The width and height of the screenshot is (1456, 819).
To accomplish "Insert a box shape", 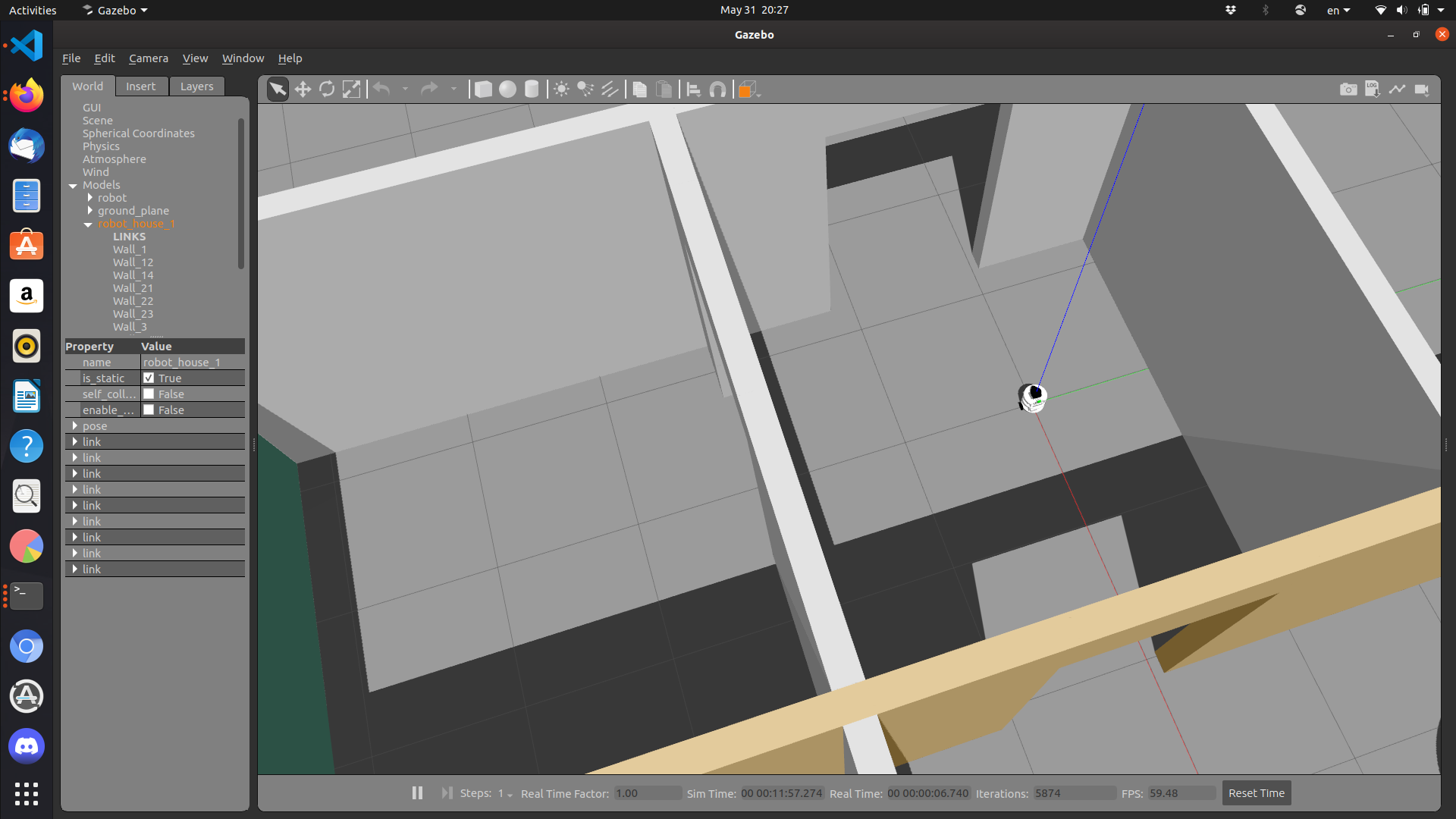I will click(x=483, y=89).
